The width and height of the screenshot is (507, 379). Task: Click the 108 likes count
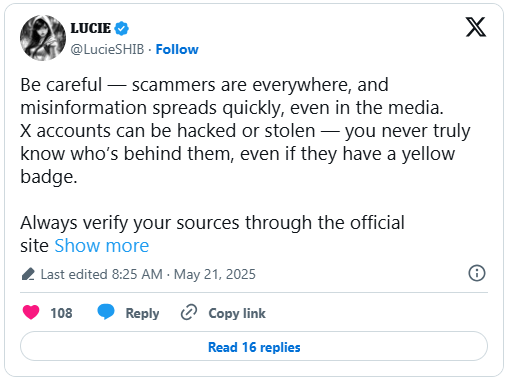61,313
